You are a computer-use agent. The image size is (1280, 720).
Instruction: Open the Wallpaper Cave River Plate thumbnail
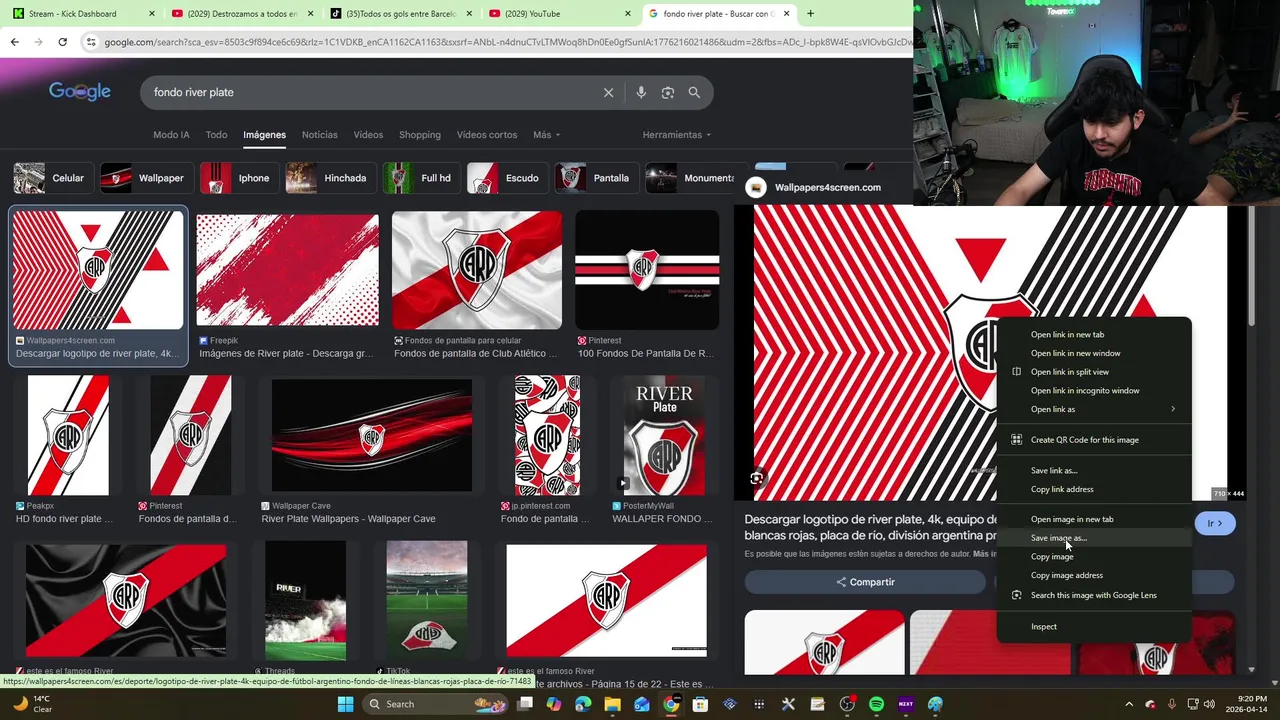[372, 436]
